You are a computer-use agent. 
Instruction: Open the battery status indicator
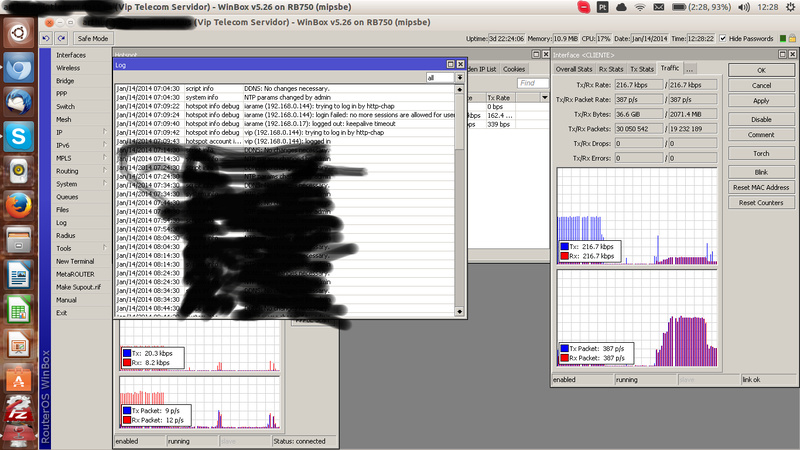coord(701,7)
